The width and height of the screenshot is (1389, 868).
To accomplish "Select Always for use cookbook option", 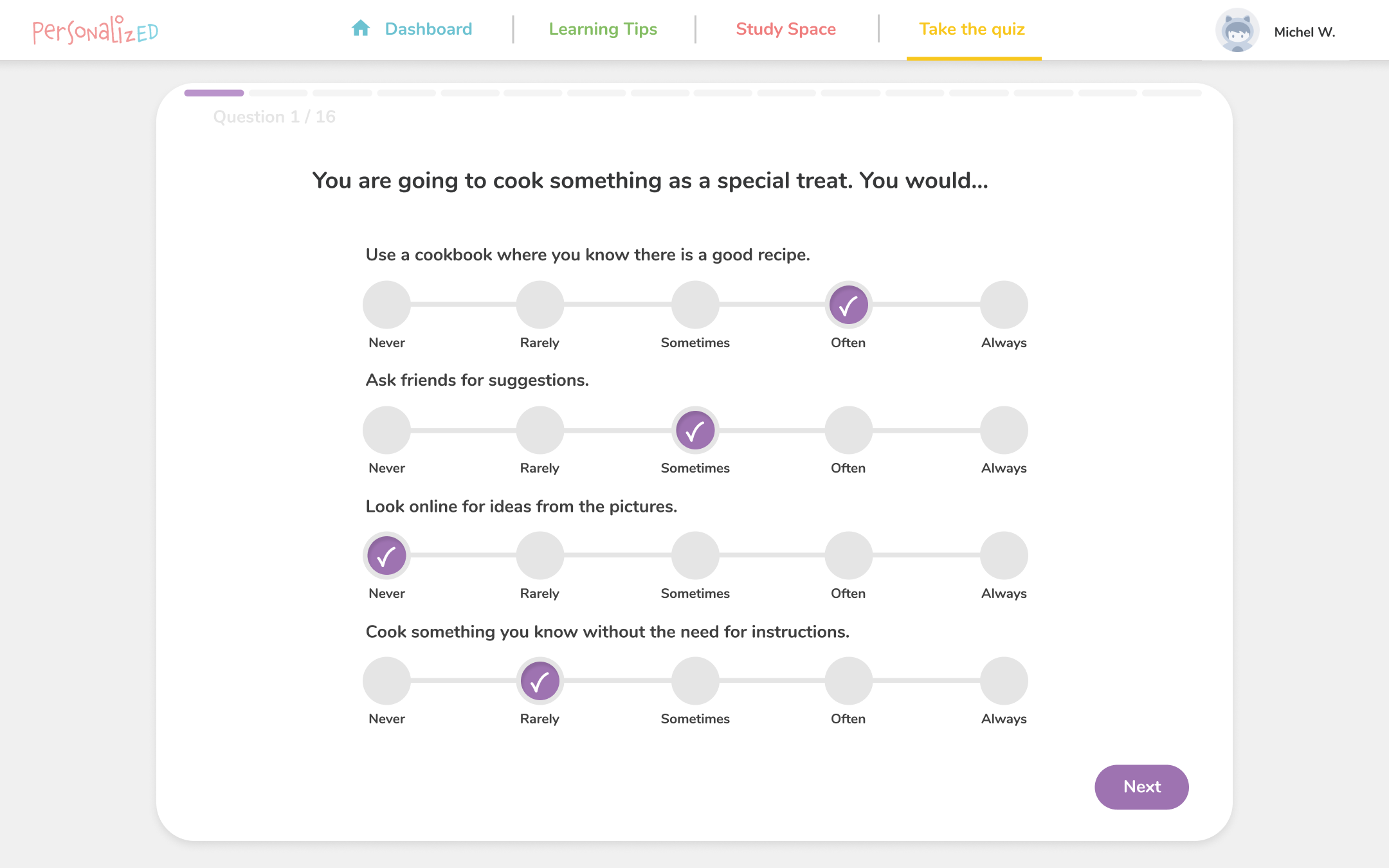I will click(x=1003, y=305).
